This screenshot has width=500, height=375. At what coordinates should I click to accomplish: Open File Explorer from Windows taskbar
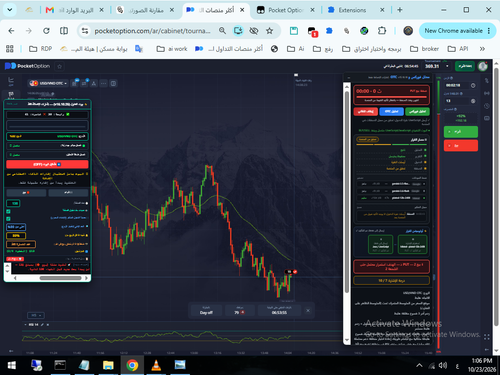[x=108, y=365]
